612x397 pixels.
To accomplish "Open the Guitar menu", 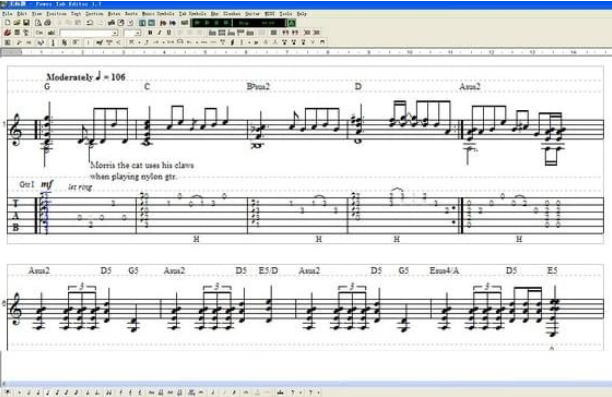I will [x=252, y=14].
